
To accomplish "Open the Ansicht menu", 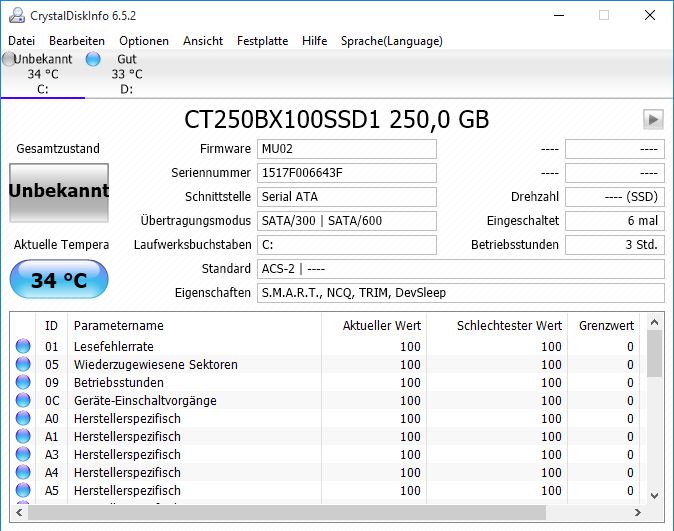I will (x=203, y=41).
